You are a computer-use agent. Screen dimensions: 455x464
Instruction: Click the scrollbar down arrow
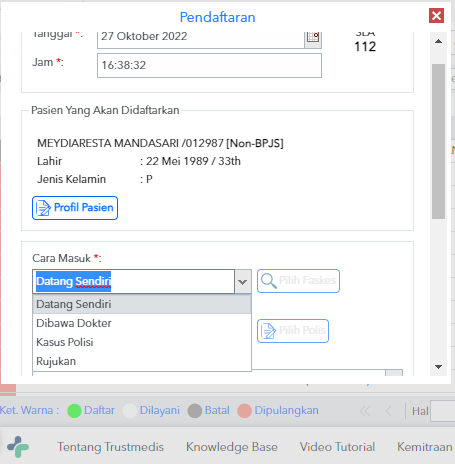pyautogui.click(x=439, y=367)
